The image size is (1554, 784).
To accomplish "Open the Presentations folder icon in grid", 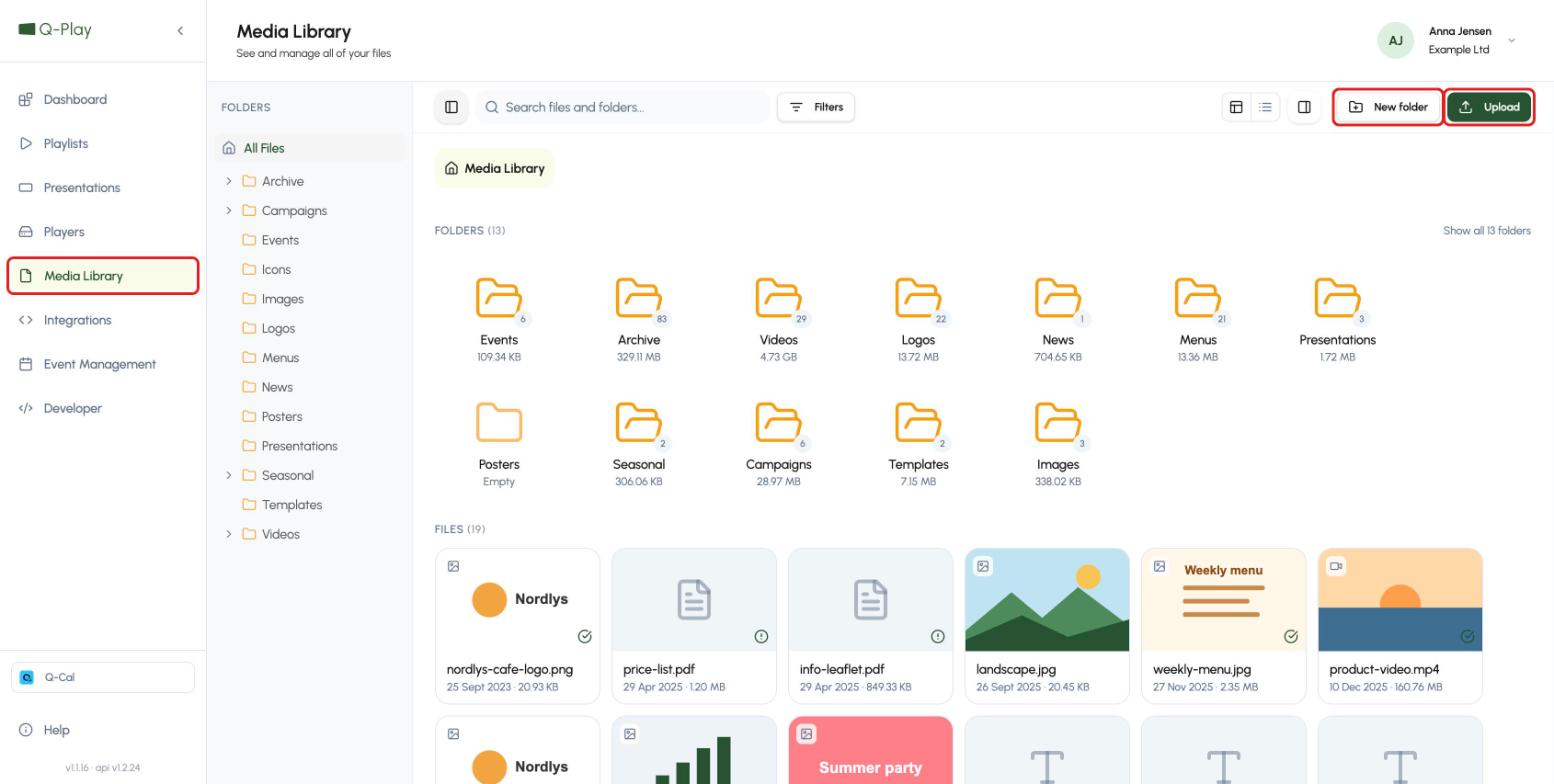I will tap(1337, 298).
